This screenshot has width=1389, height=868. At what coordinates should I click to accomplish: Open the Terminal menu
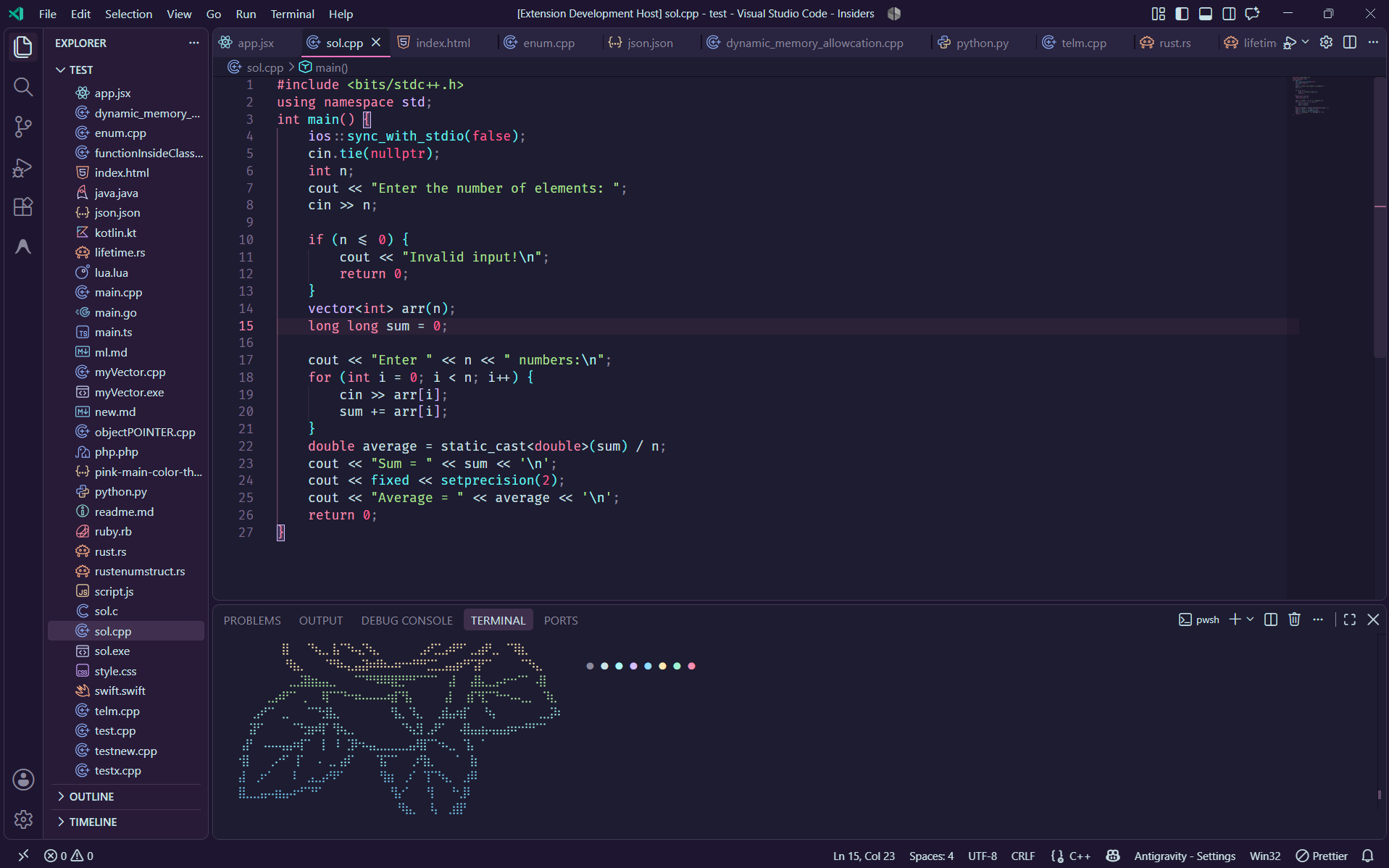click(292, 14)
